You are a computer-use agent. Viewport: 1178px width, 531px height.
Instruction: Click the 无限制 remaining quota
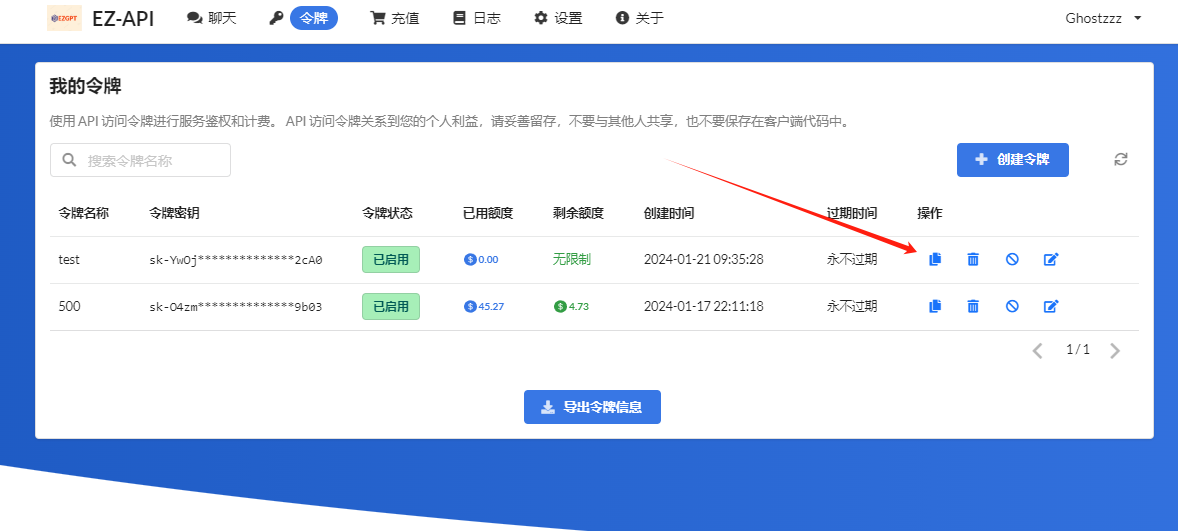pos(572,259)
